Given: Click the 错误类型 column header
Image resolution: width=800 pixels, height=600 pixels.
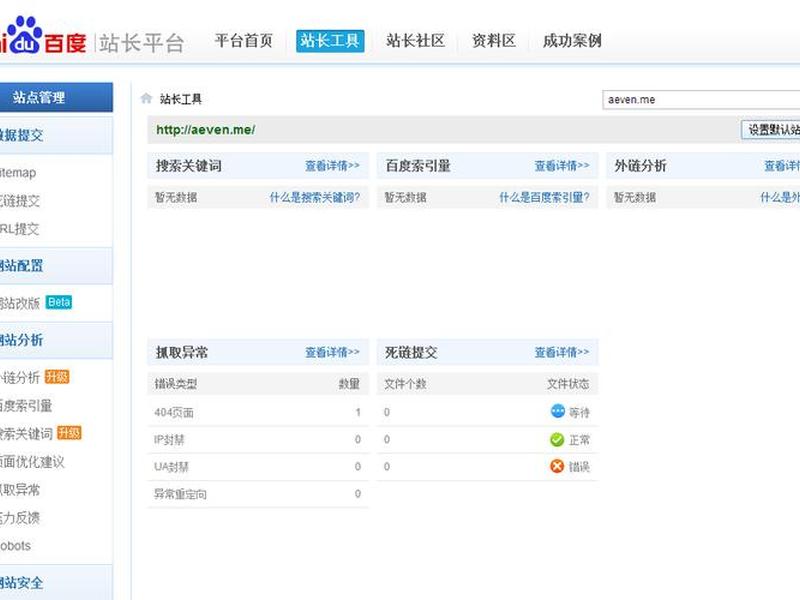Looking at the screenshot, I should tap(176, 384).
